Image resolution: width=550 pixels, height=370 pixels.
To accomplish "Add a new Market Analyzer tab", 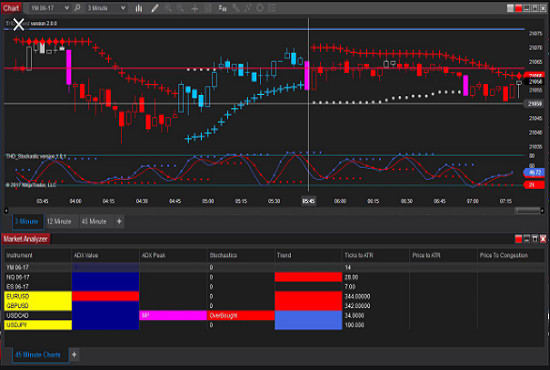I will [74, 355].
